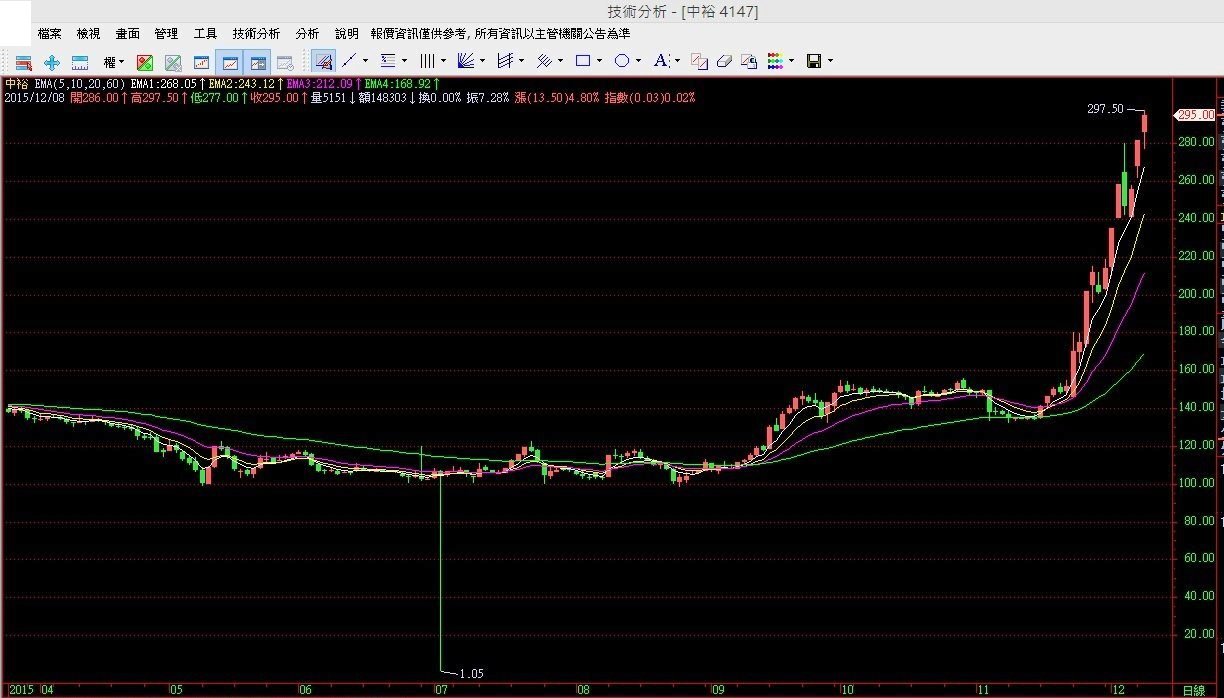This screenshot has width=1224, height=698.
Task: Click the 日線 period label
Action: click(x=1193, y=690)
